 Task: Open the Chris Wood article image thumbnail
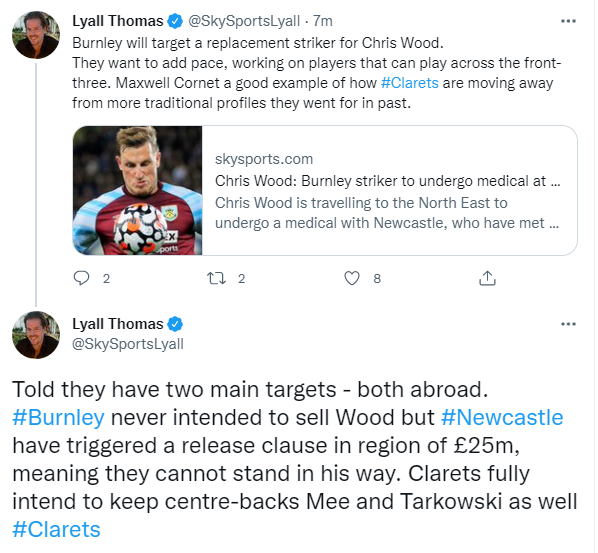[x=137, y=190]
